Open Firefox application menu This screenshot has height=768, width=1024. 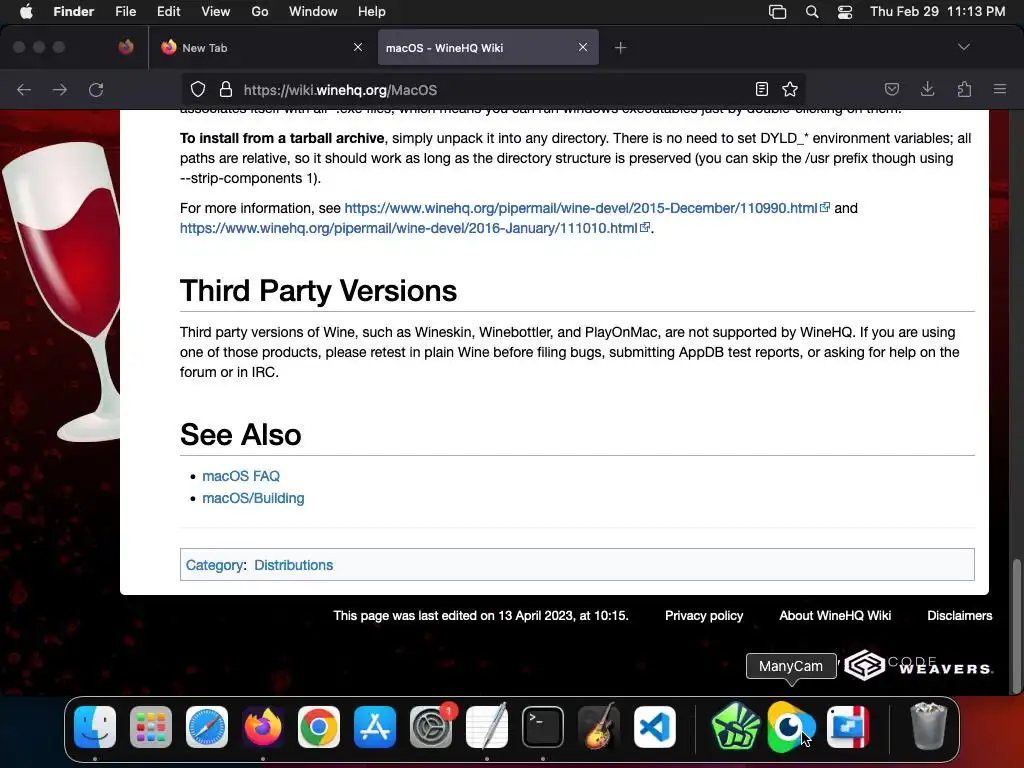[x=1000, y=89]
